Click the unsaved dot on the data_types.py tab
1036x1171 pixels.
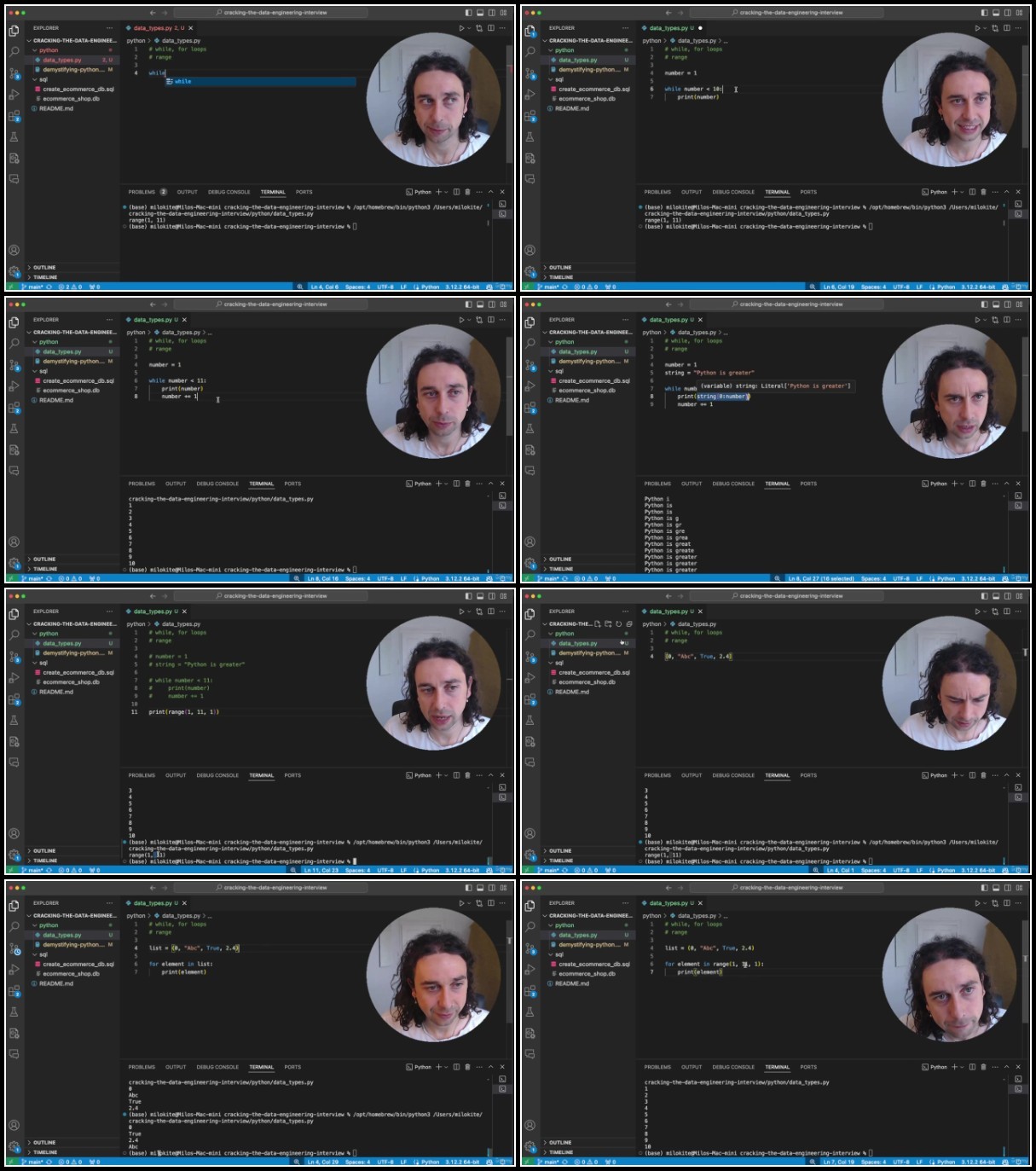pos(700,28)
